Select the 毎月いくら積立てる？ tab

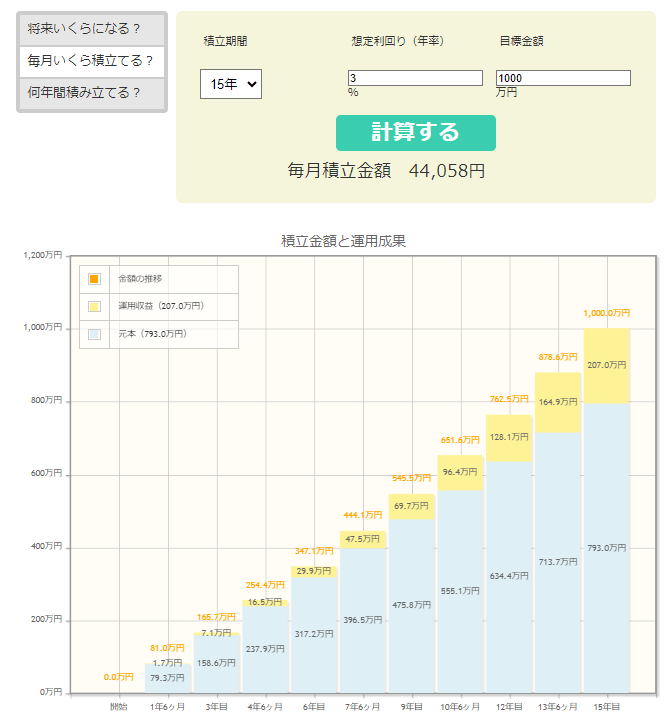(91, 61)
